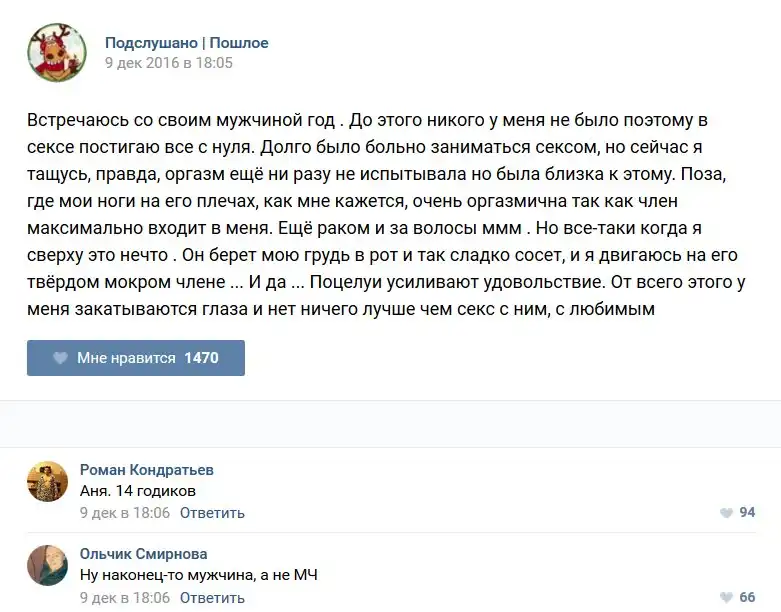
Task: Click the comment text 'Аня. 14 годиков'
Action: tap(137, 491)
